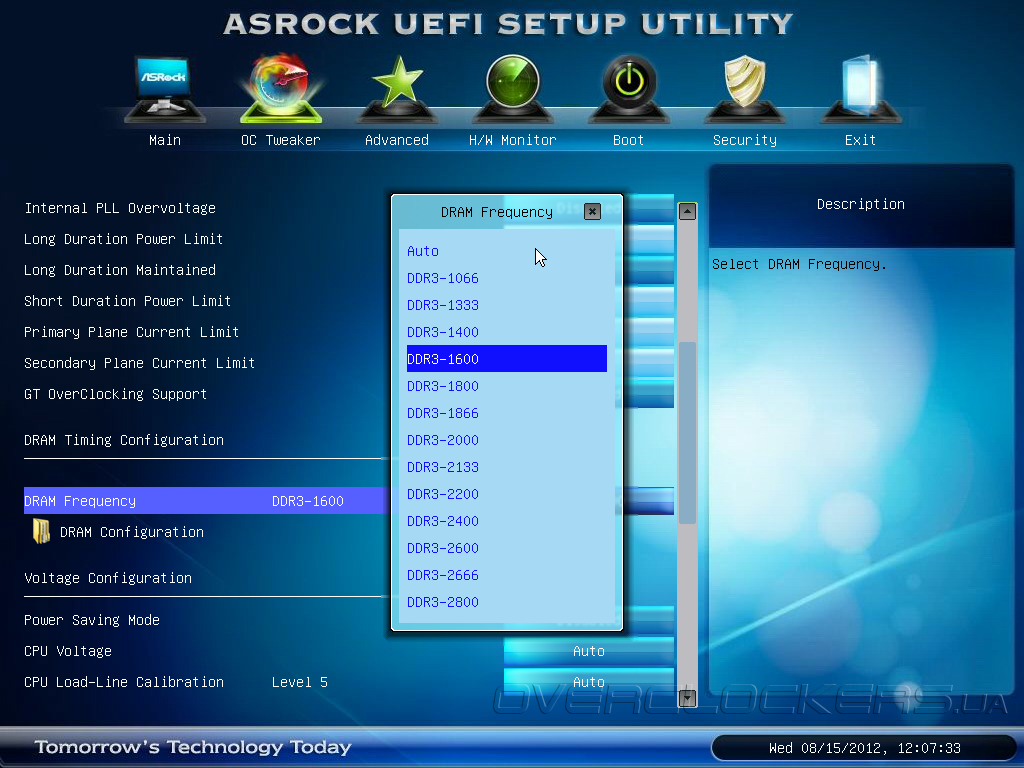
Task: Open the Security tab label
Action: tap(744, 140)
